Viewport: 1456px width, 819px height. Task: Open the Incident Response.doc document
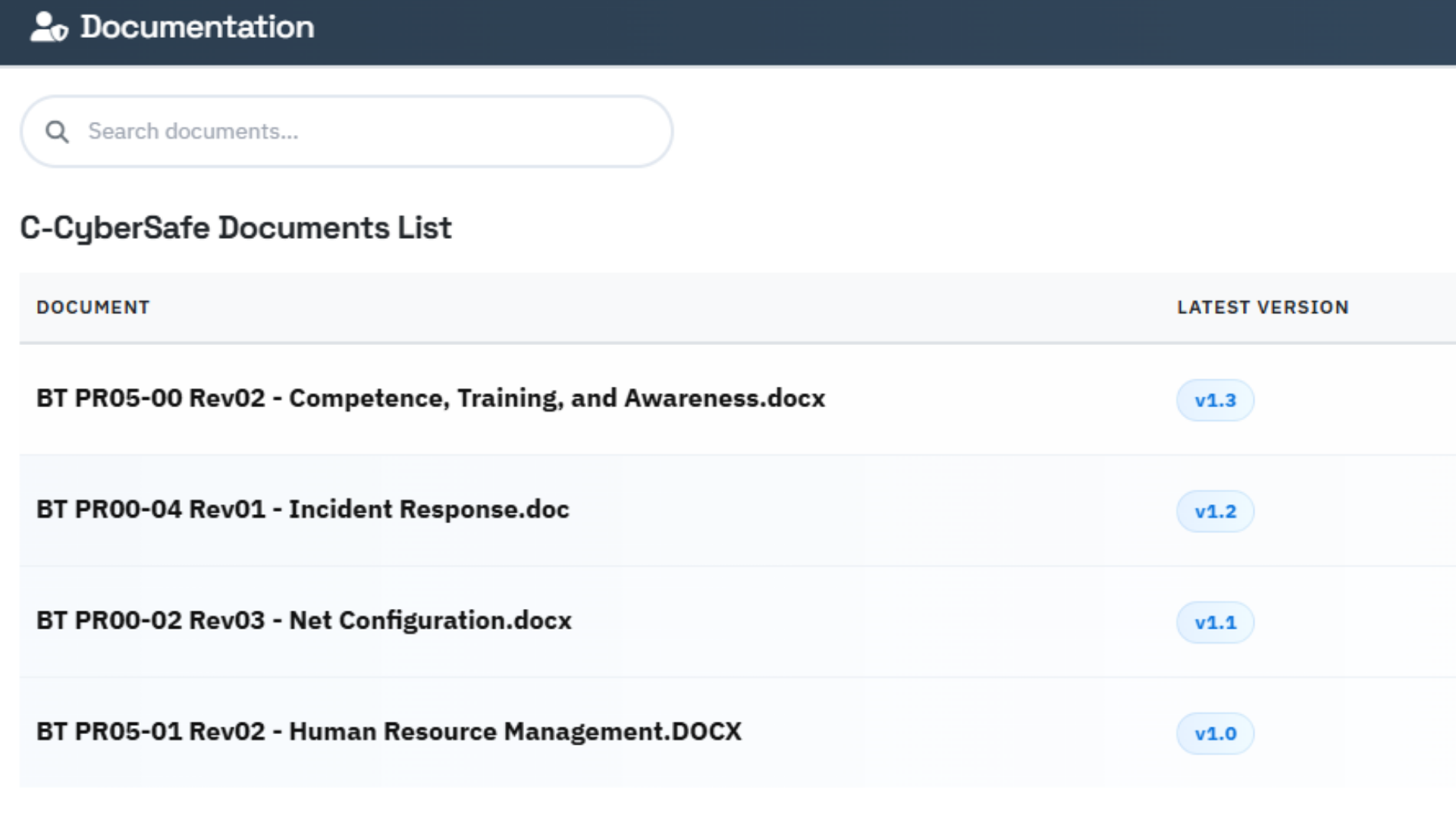303,509
